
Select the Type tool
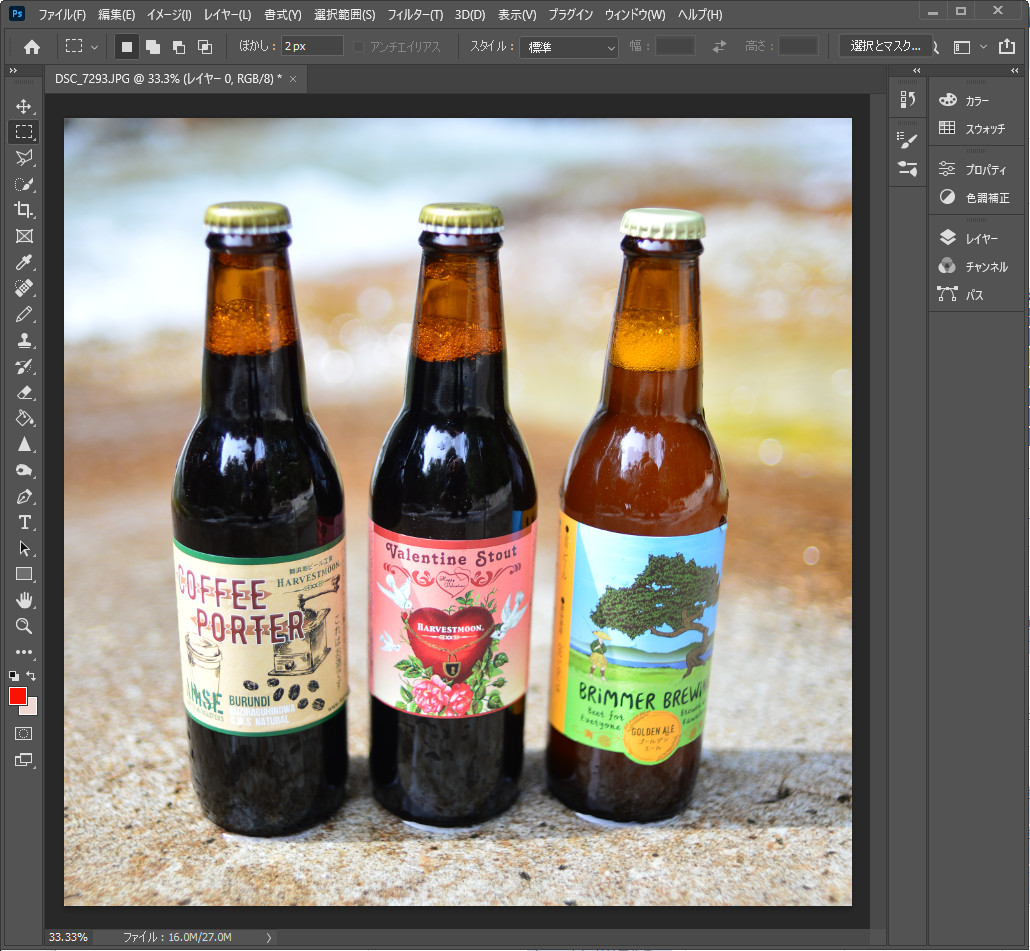pyautogui.click(x=24, y=523)
